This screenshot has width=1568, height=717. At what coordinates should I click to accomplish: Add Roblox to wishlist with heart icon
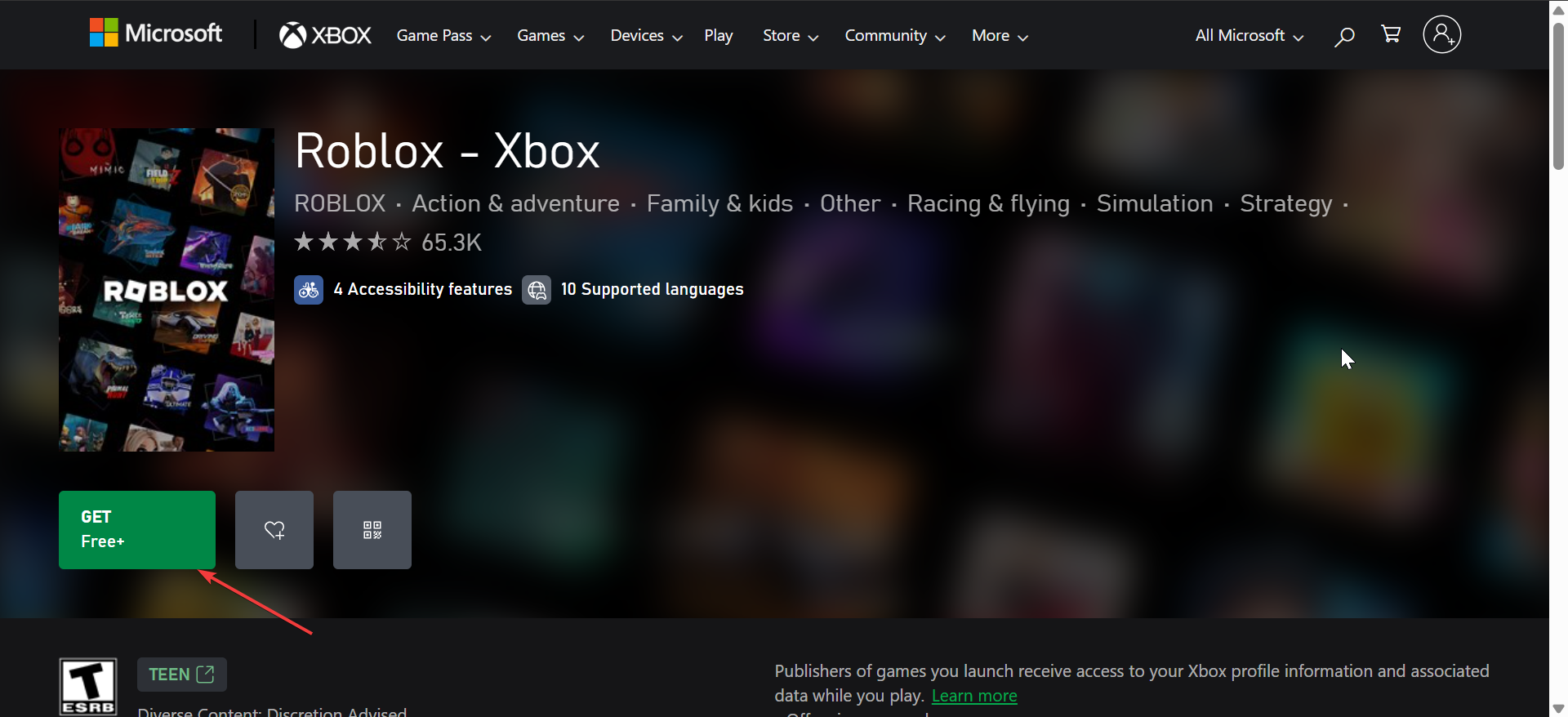[274, 530]
